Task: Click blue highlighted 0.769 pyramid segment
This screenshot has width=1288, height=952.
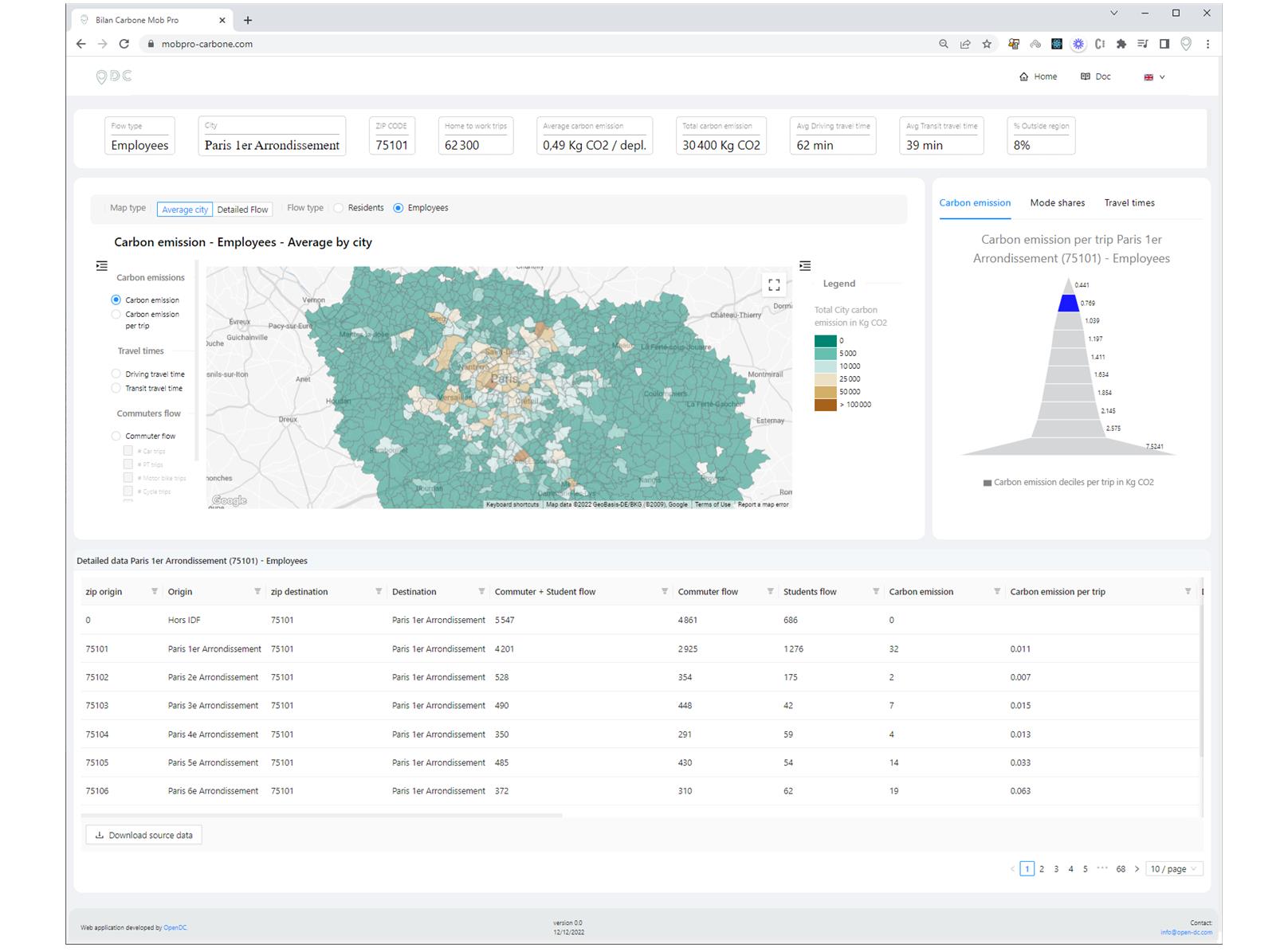Action: pyautogui.click(x=1068, y=303)
